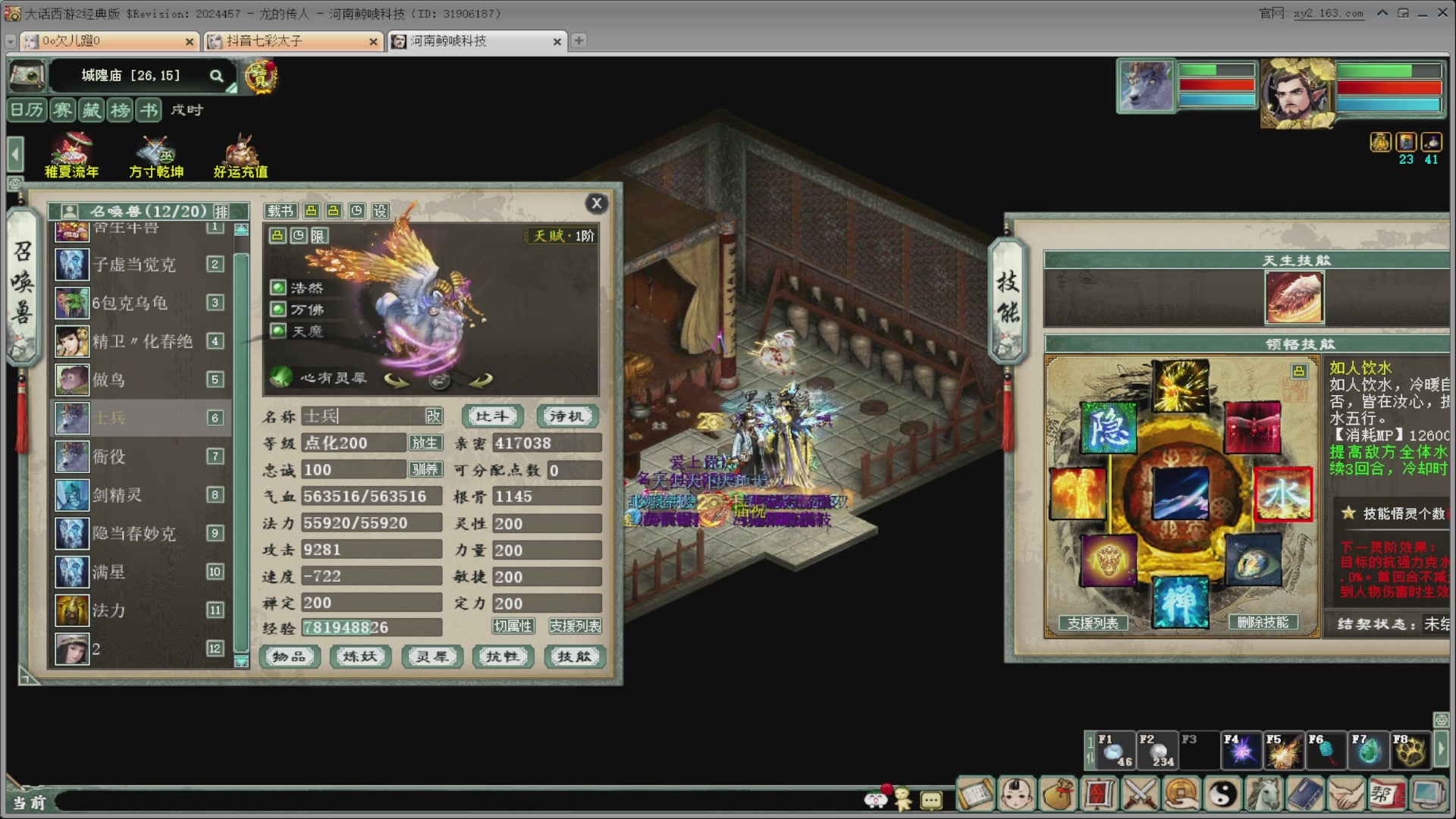Click the F8 paw hotkey slot
This screenshot has height=819, width=1456.
coord(1410,750)
